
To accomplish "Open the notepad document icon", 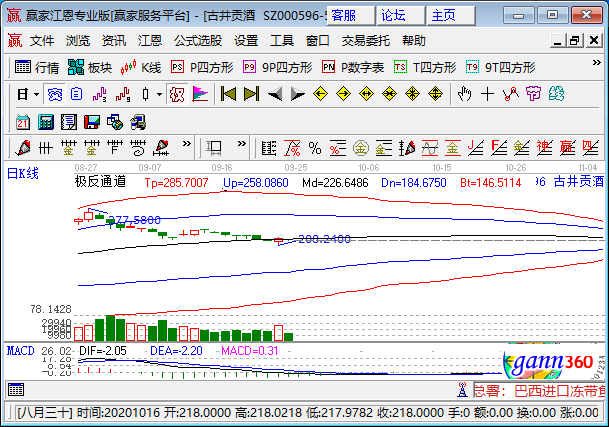I will click(69, 122).
